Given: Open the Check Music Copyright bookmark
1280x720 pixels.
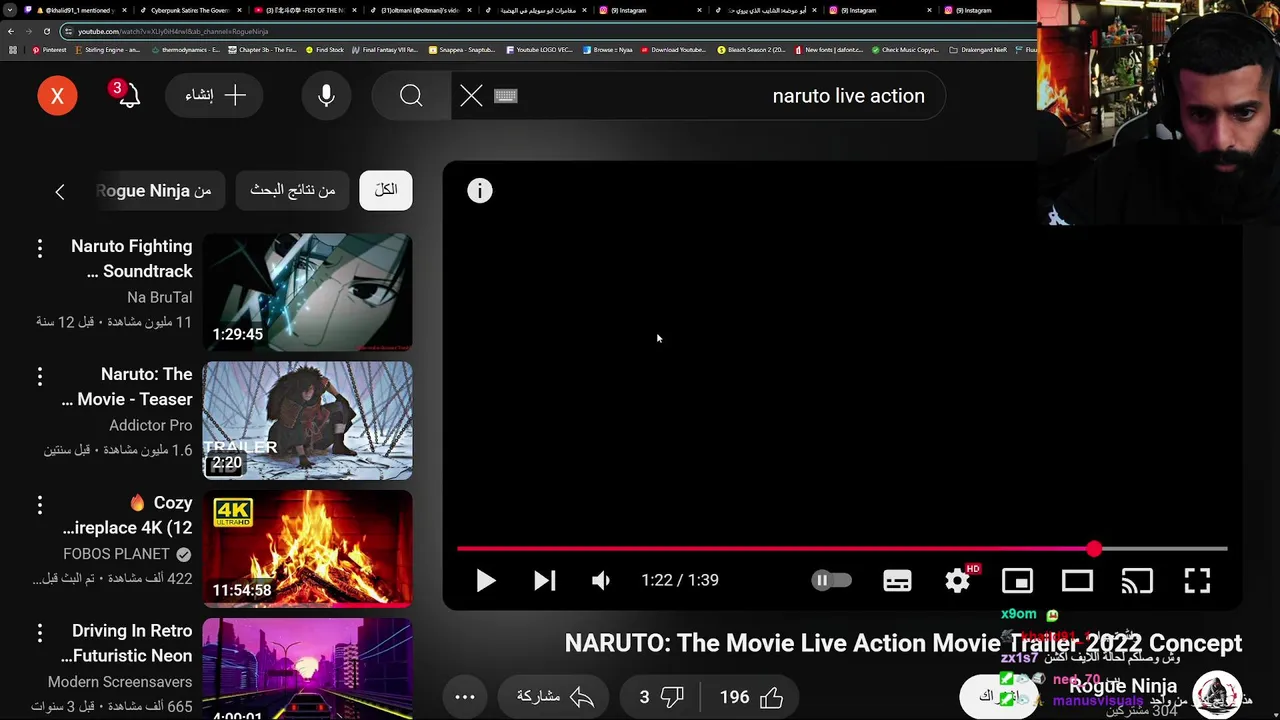Looking at the screenshot, I should [905, 50].
